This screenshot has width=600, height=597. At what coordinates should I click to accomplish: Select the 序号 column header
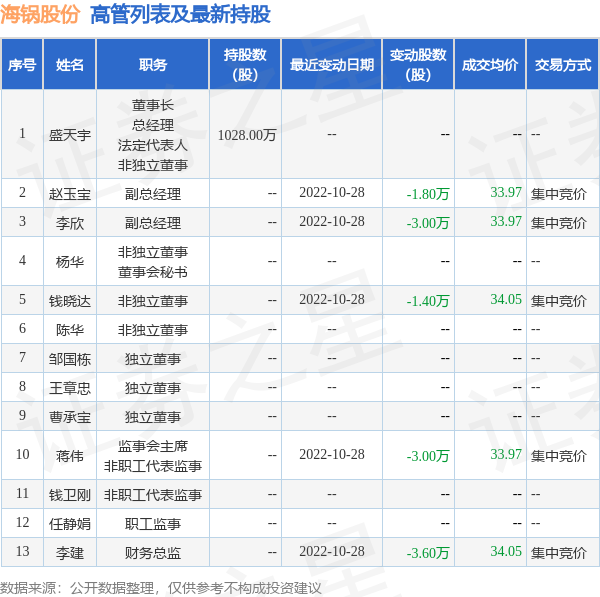[22, 65]
